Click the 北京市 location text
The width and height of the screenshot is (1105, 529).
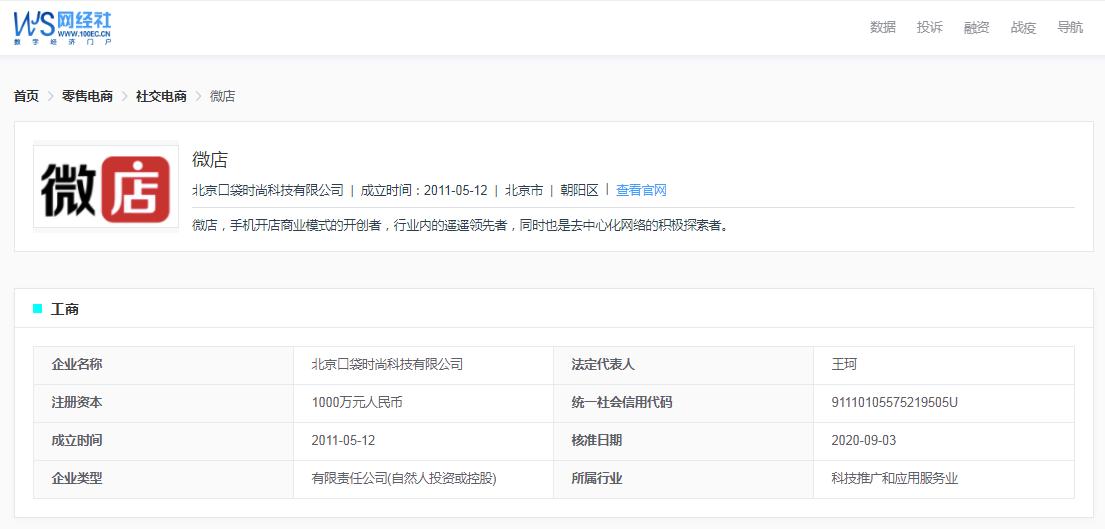pyautogui.click(x=524, y=190)
